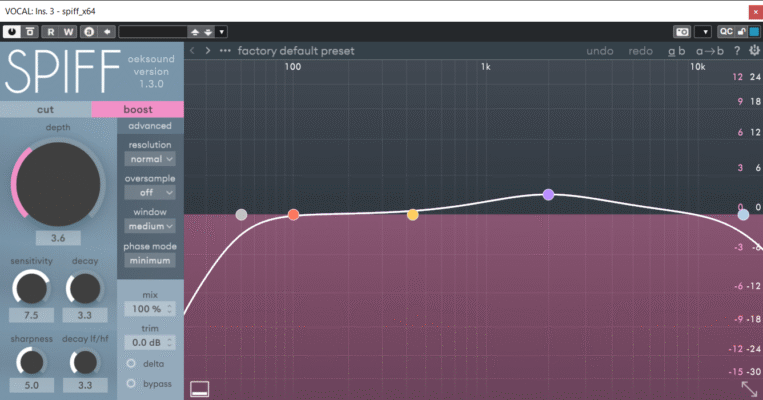Enable the bypass radio button
The image size is (763, 400).
131,383
